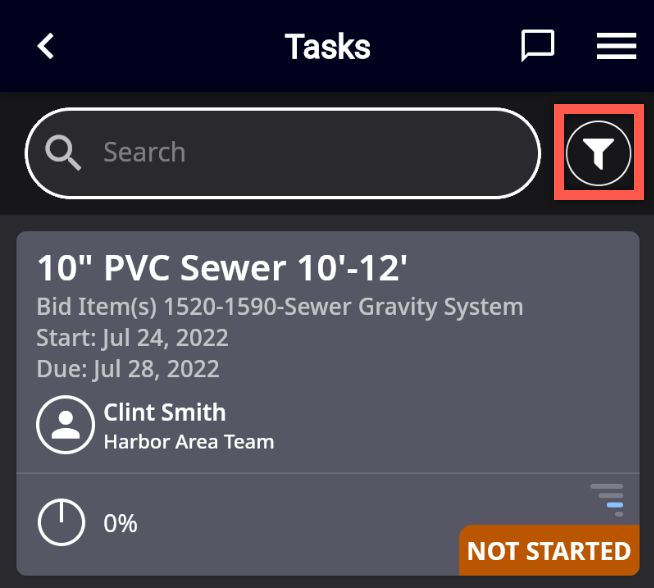
Task: Click the Tasks header title
Action: (x=327, y=46)
